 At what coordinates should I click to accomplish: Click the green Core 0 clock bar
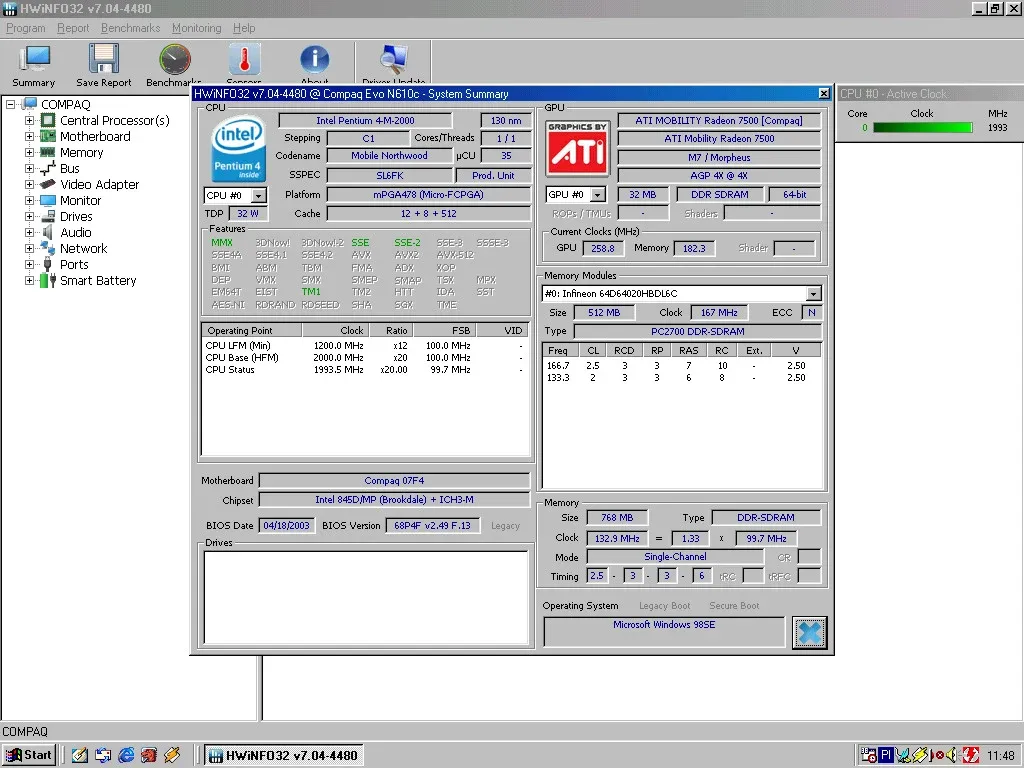(x=923, y=127)
